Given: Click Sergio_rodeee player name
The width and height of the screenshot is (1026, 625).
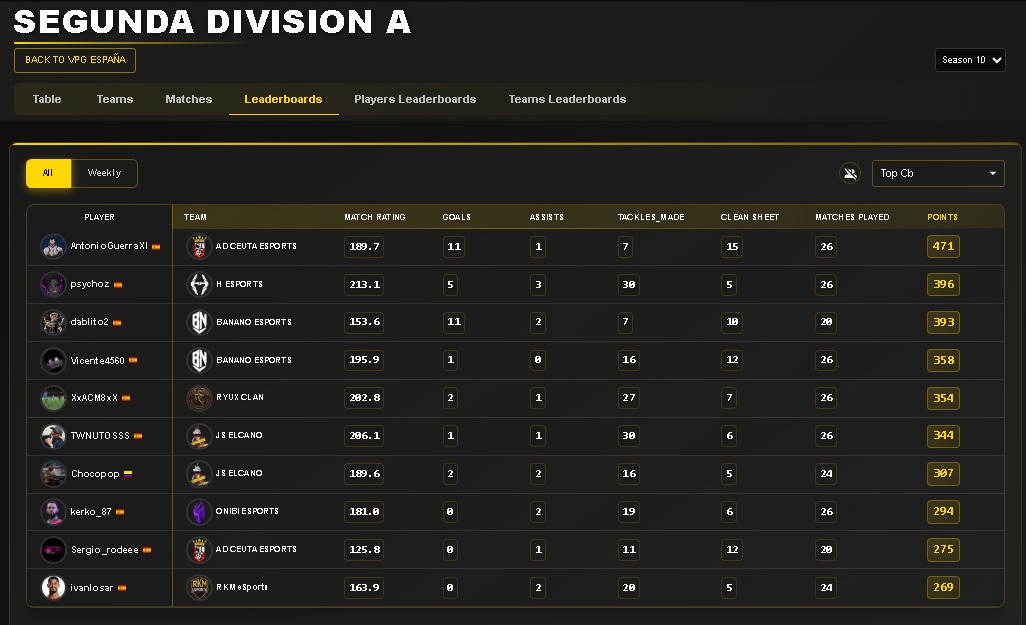Looking at the screenshot, I should (x=105, y=550).
